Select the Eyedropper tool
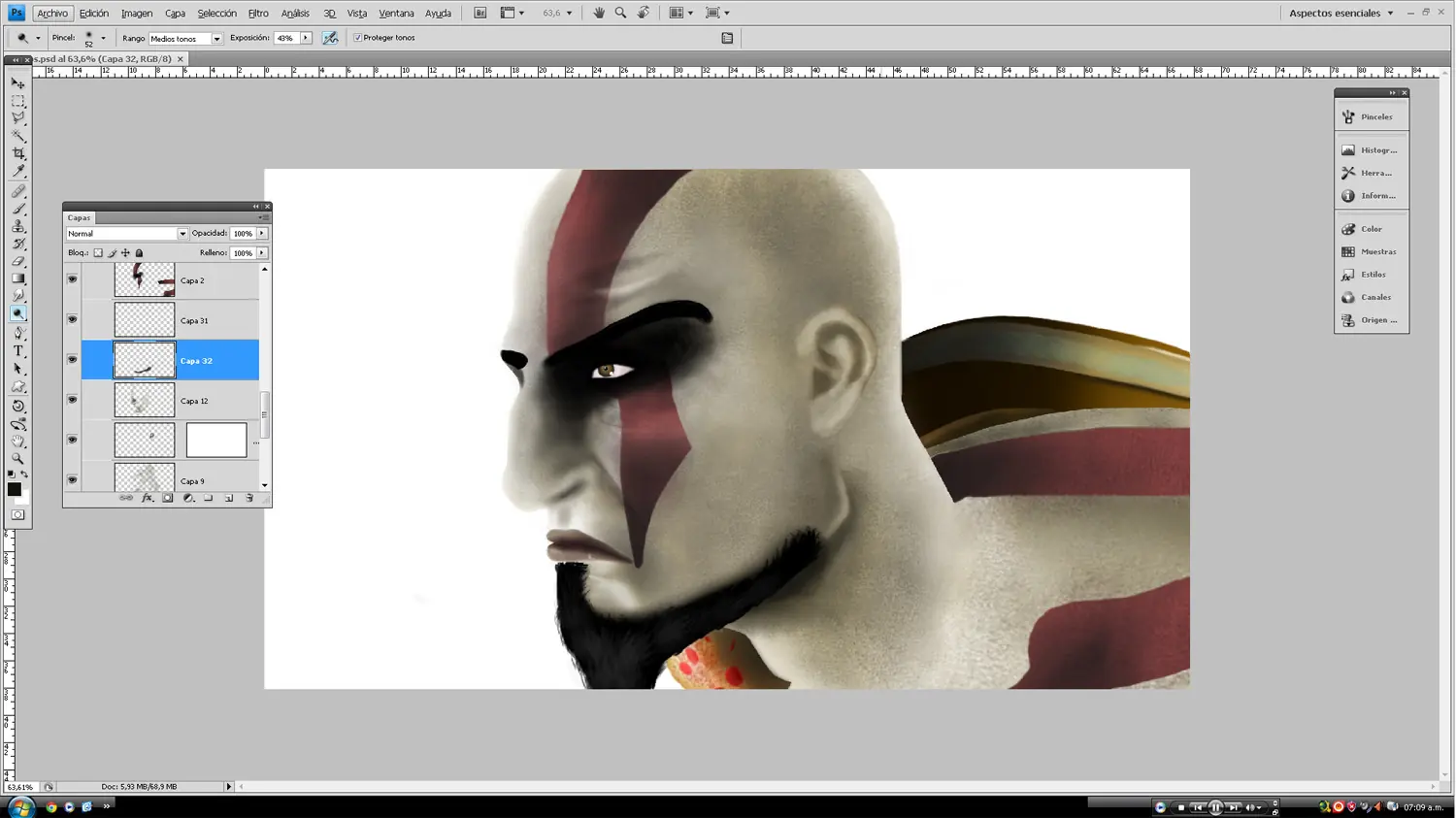 [x=18, y=172]
